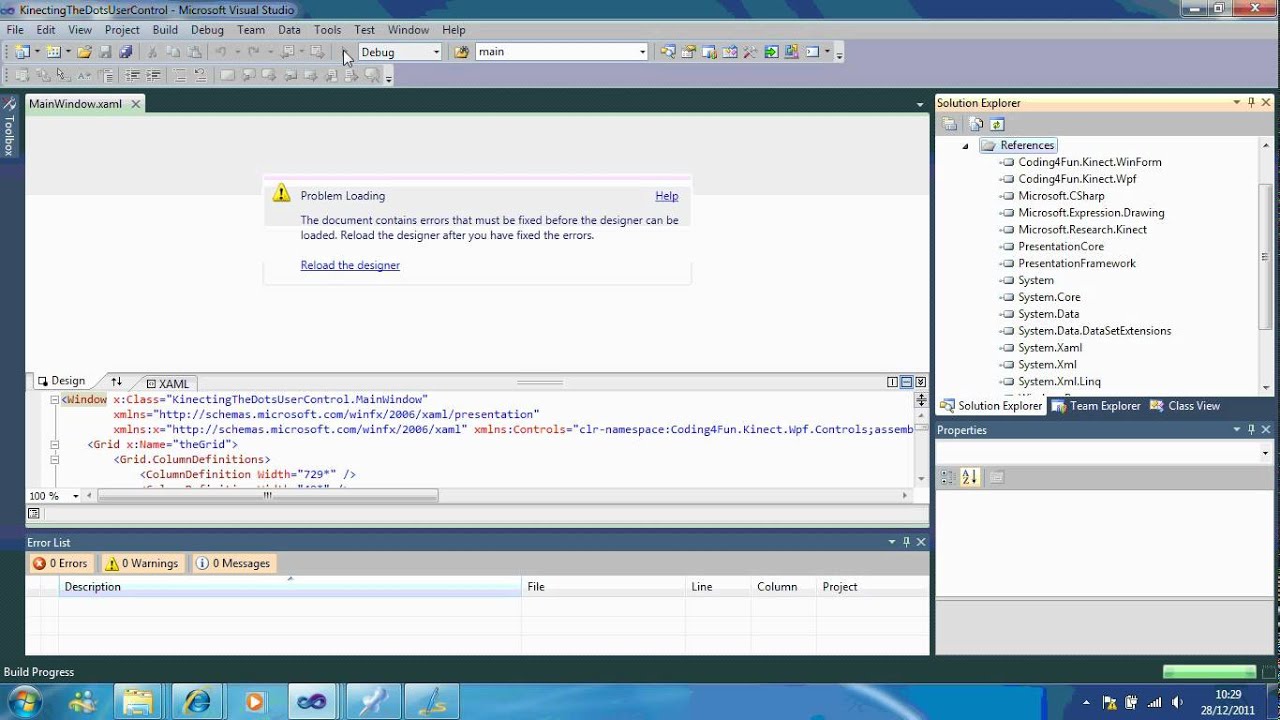Click the volume icon in system tray
The image size is (1280, 720).
1177,702
